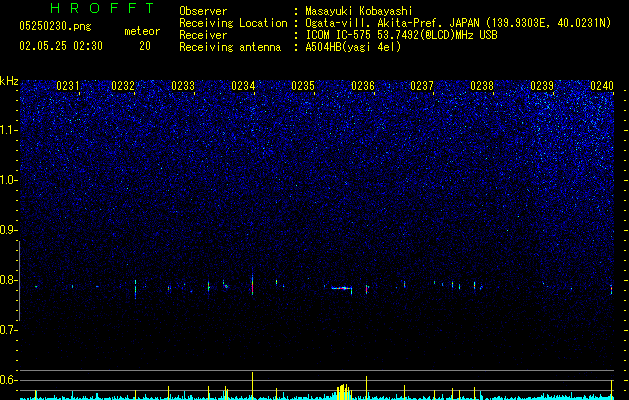The height and width of the screenshot is (400, 629).
Task: Click the Receiving antenna label
Action: tap(230, 47)
